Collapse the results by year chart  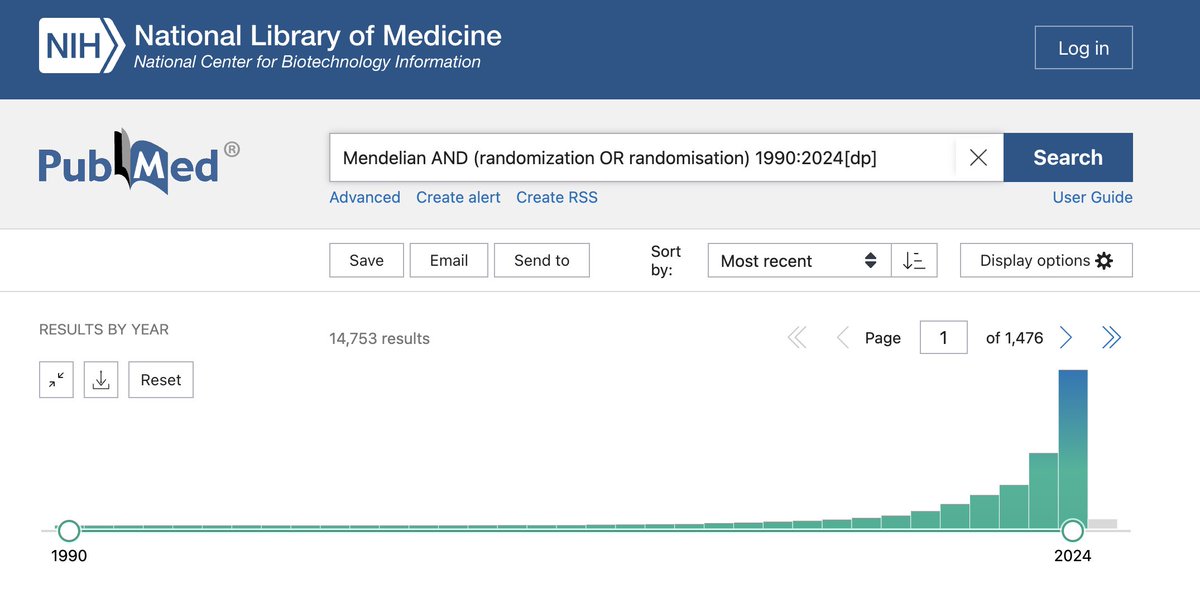click(x=56, y=380)
